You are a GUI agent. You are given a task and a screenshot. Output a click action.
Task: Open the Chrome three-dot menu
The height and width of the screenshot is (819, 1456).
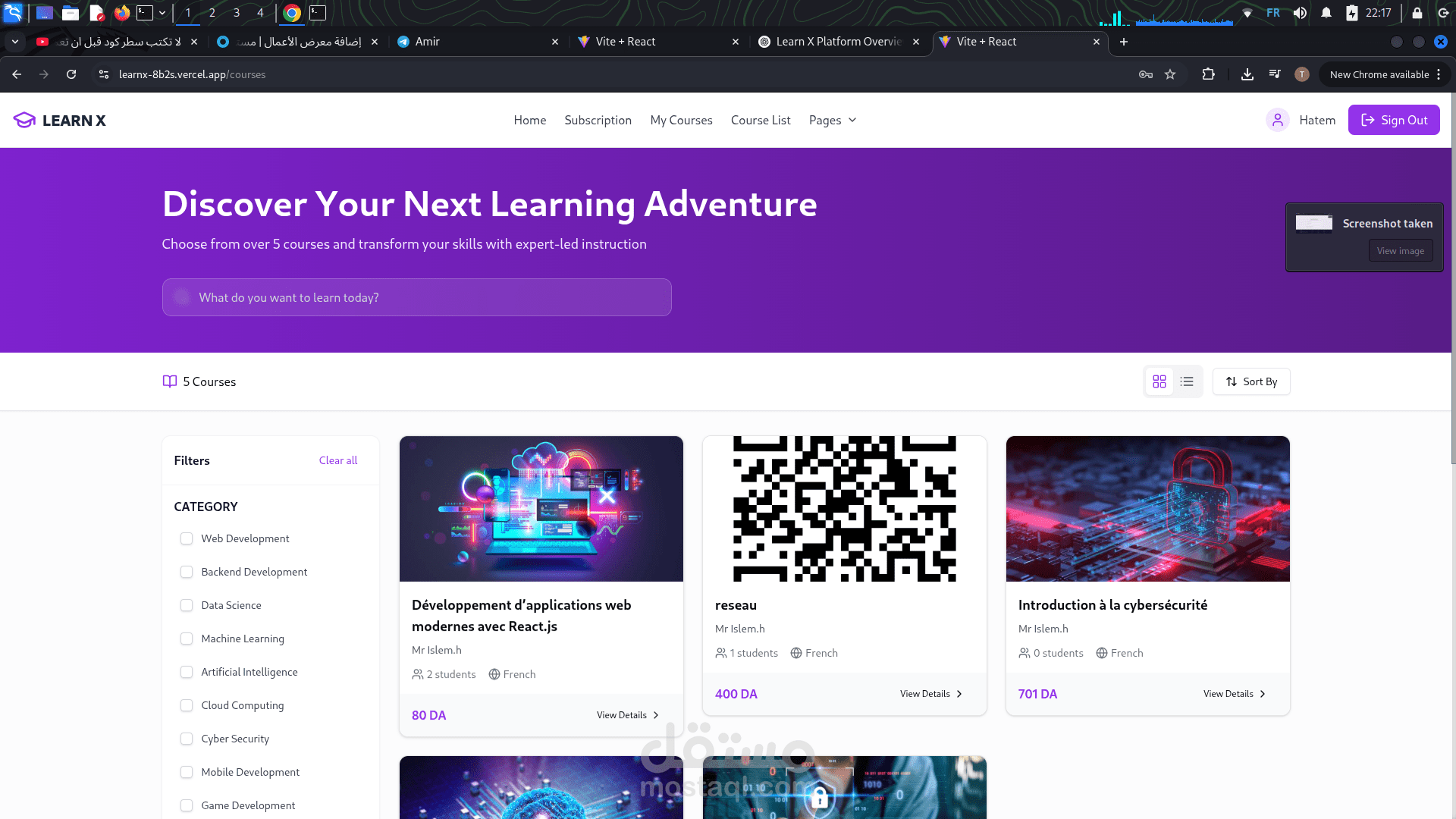pos(1439,74)
